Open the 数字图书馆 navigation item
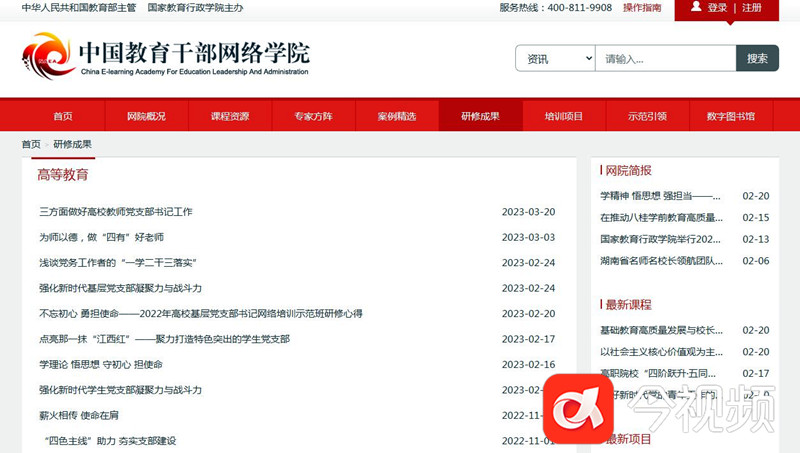This screenshot has width=800, height=453. point(730,116)
